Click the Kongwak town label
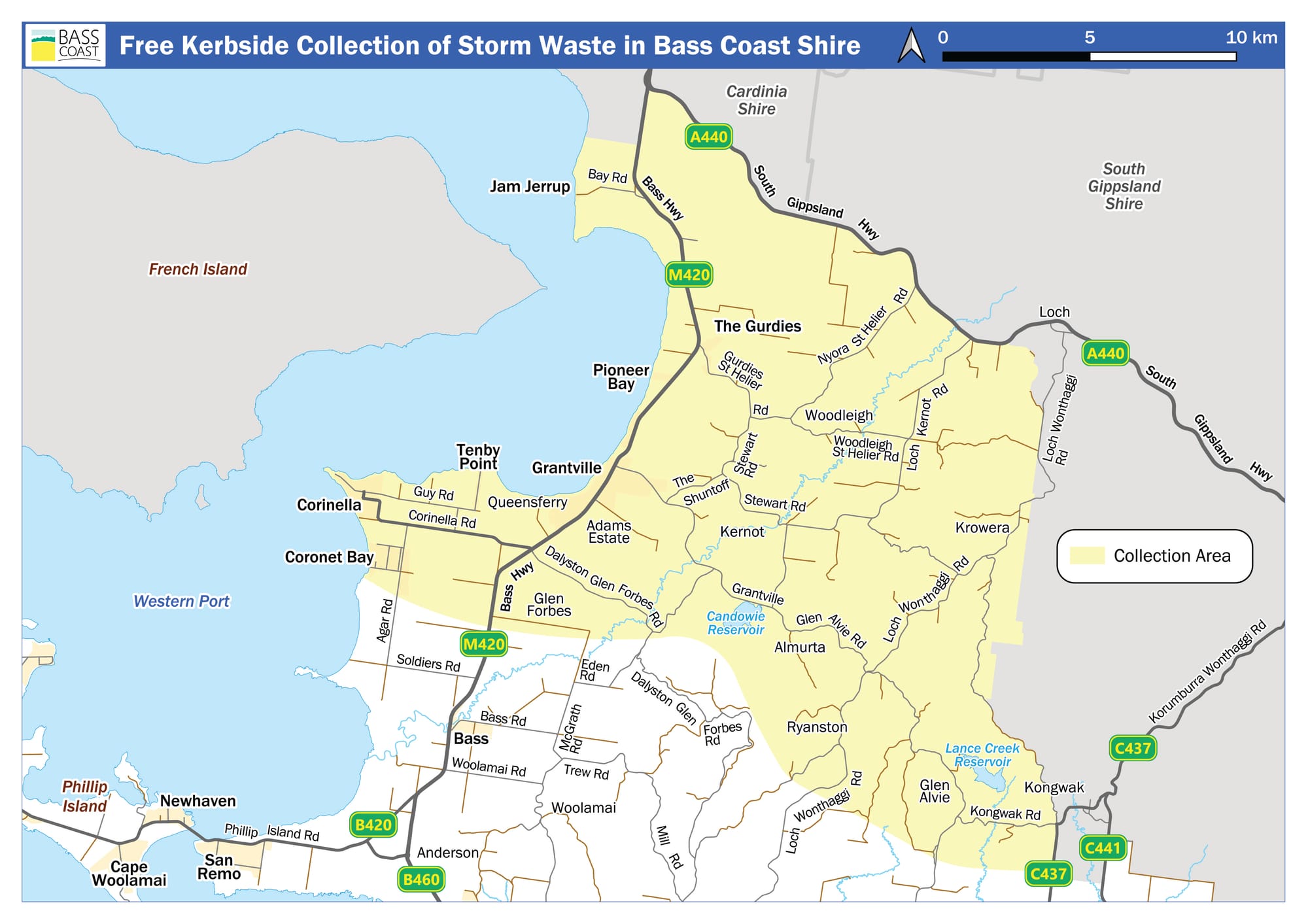 coord(1054,787)
